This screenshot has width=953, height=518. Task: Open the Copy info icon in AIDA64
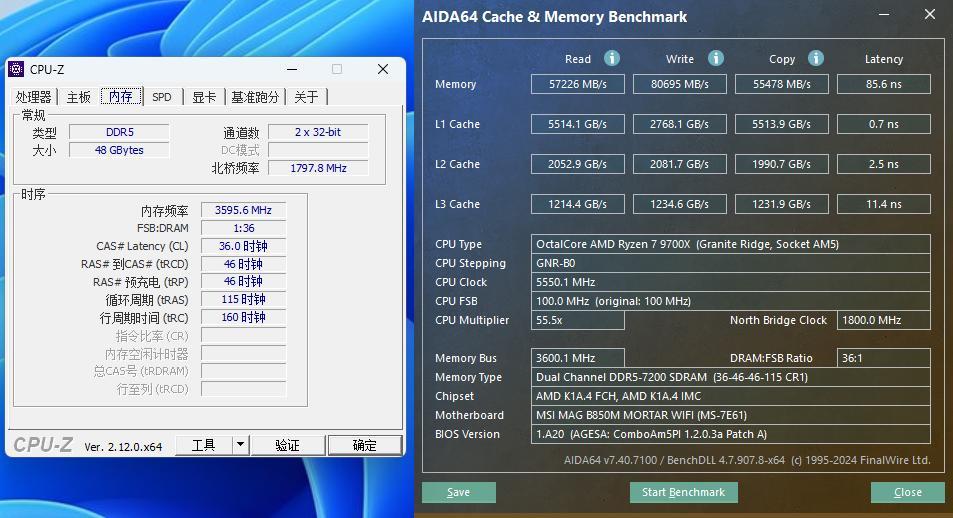click(x=816, y=58)
